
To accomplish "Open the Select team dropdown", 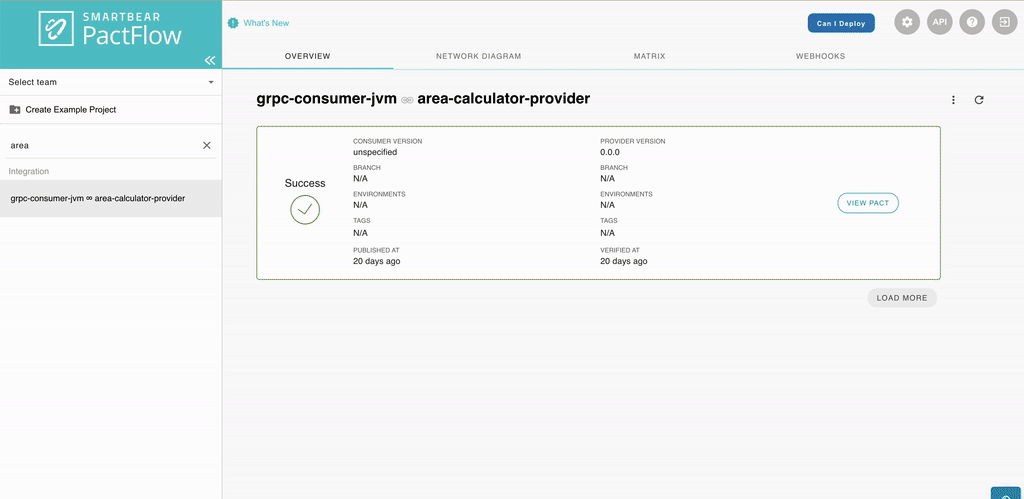I will (x=111, y=82).
